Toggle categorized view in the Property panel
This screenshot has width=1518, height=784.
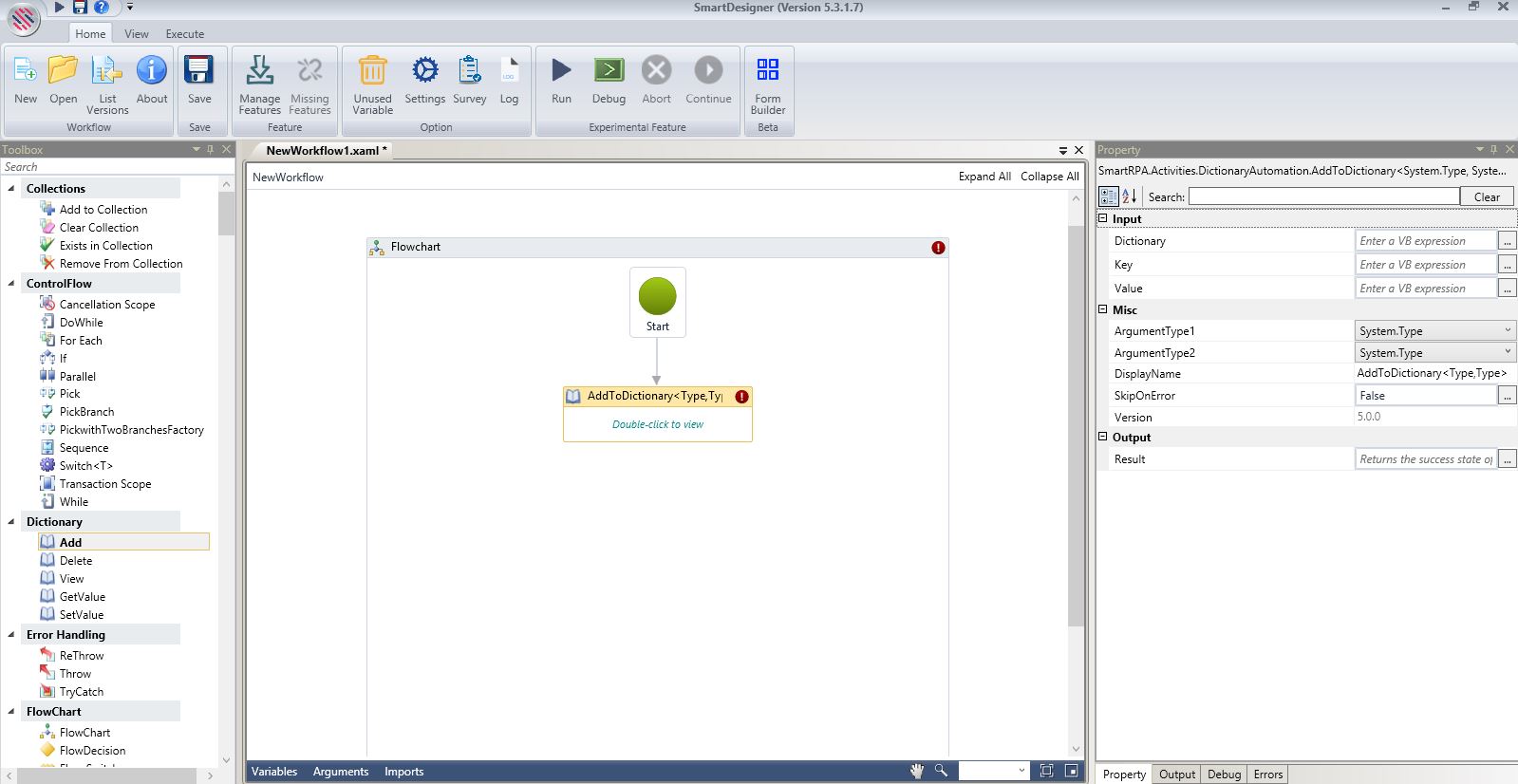pyautogui.click(x=1108, y=196)
